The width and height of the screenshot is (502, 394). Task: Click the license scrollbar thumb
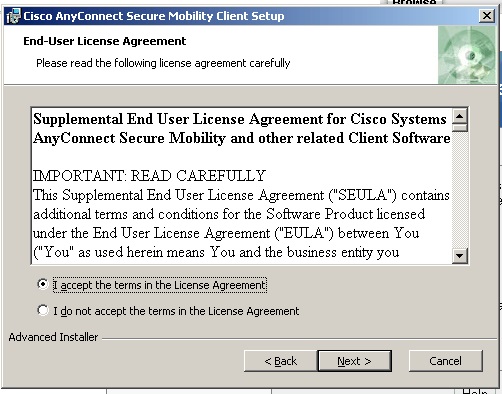pyautogui.click(x=460, y=128)
